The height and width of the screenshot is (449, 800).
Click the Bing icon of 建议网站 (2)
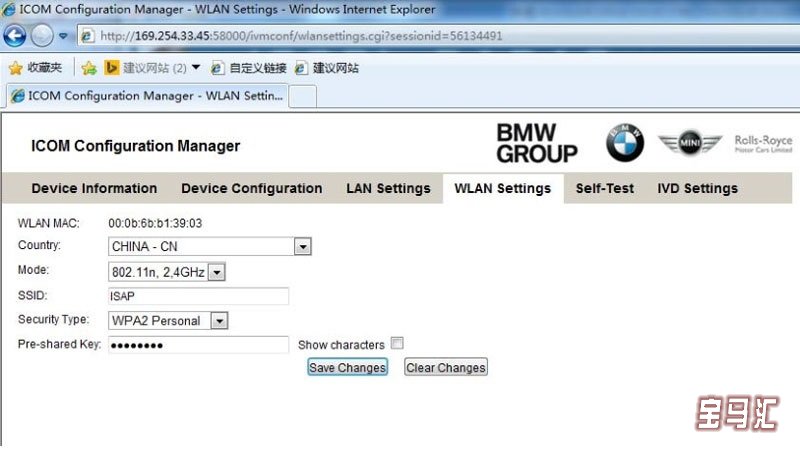[111, 67]
